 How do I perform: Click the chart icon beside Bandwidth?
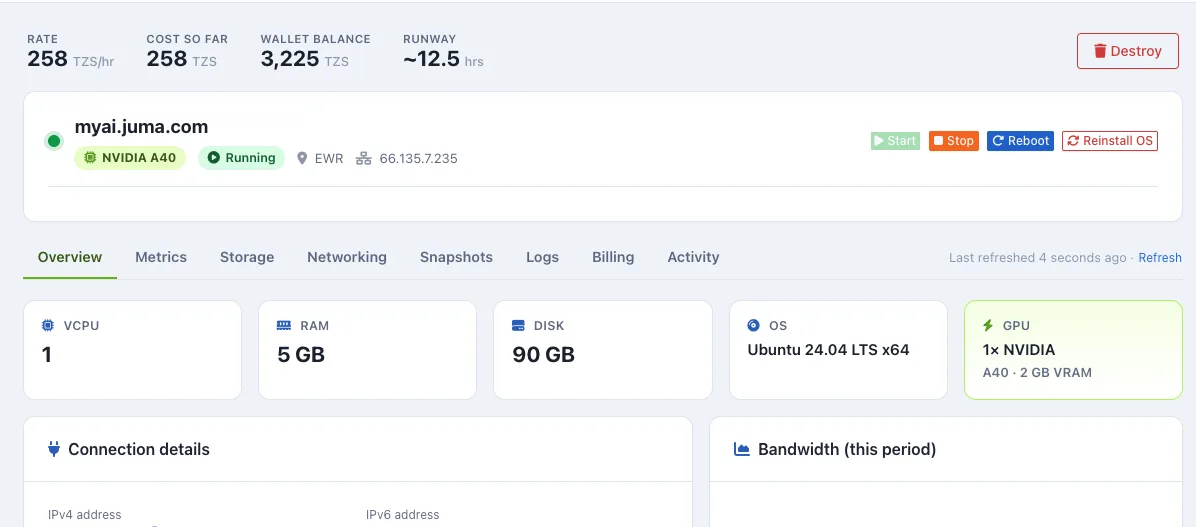[741, 449]
